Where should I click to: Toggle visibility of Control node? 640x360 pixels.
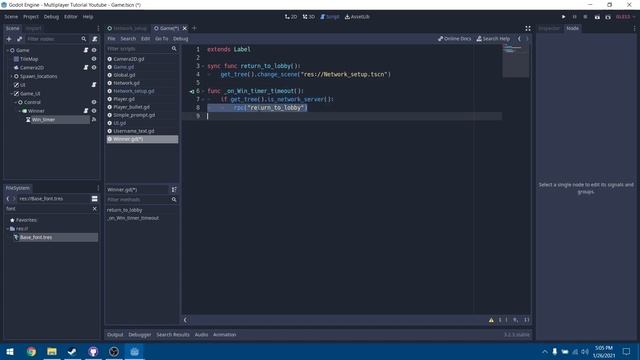coord(94,102)
